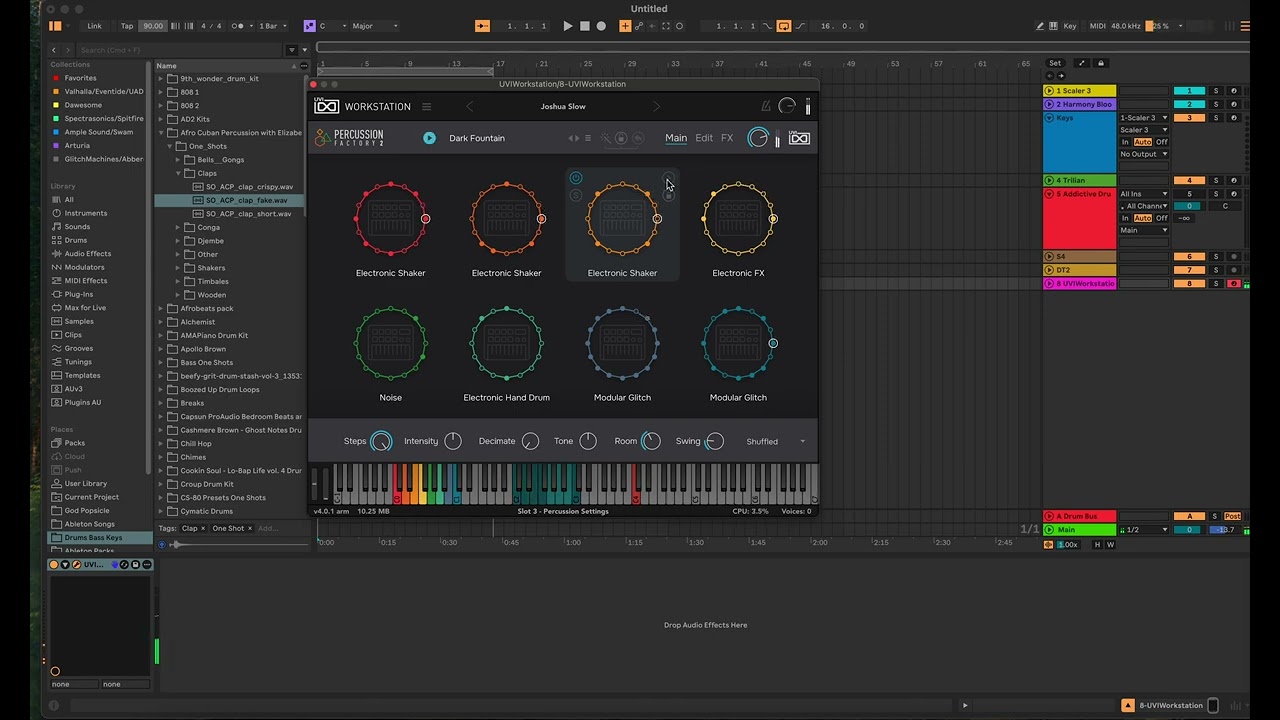Viewport: 1280px width, 720px height.
Task: Go to previous preset left of Joshua Slow
Action: click(469, 107)
